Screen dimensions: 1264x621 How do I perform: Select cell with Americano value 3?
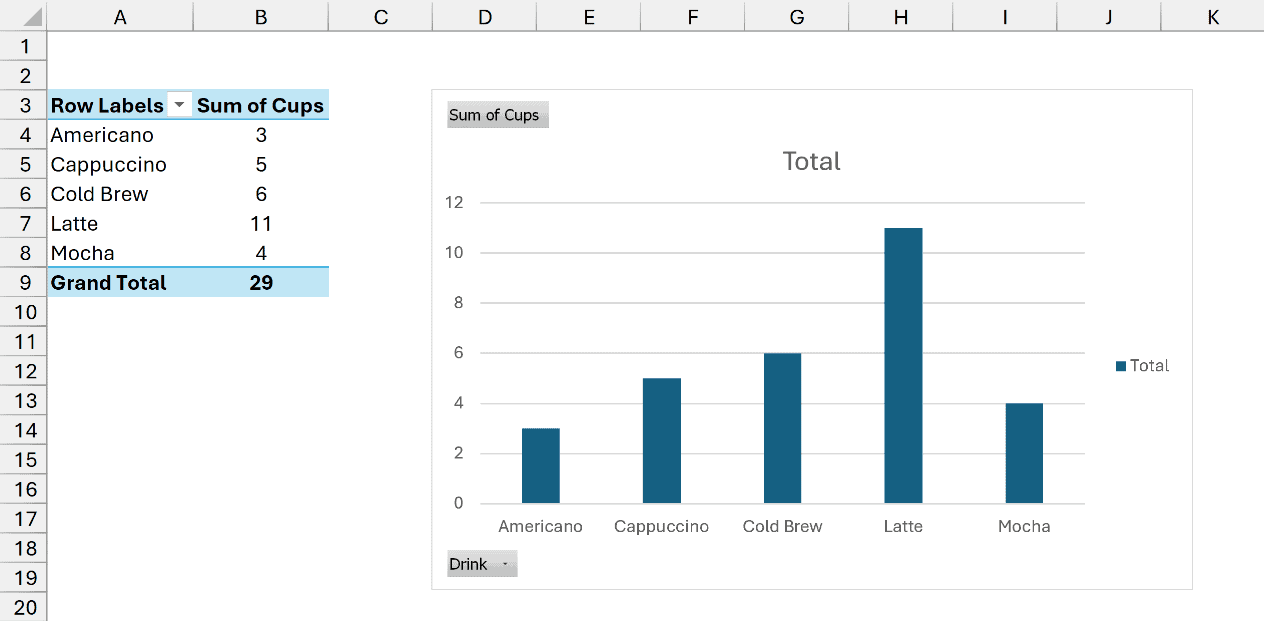(261, 135)
